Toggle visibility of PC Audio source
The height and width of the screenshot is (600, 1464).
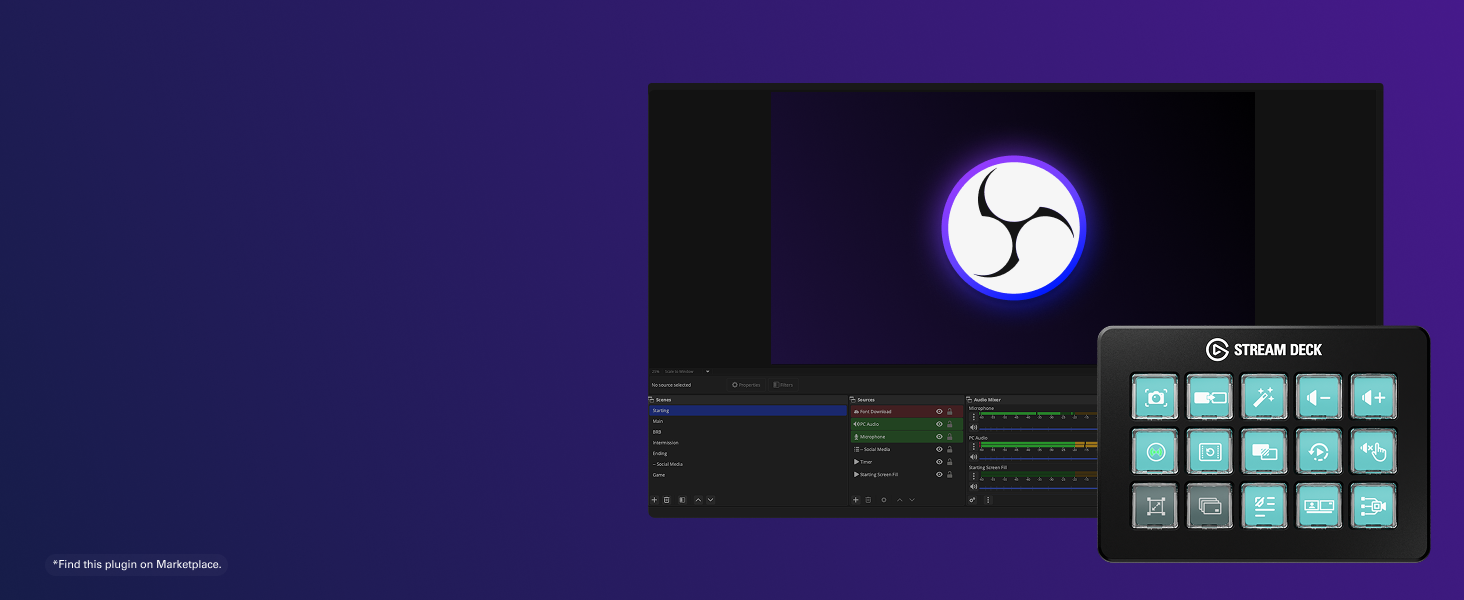pos(939,424)
